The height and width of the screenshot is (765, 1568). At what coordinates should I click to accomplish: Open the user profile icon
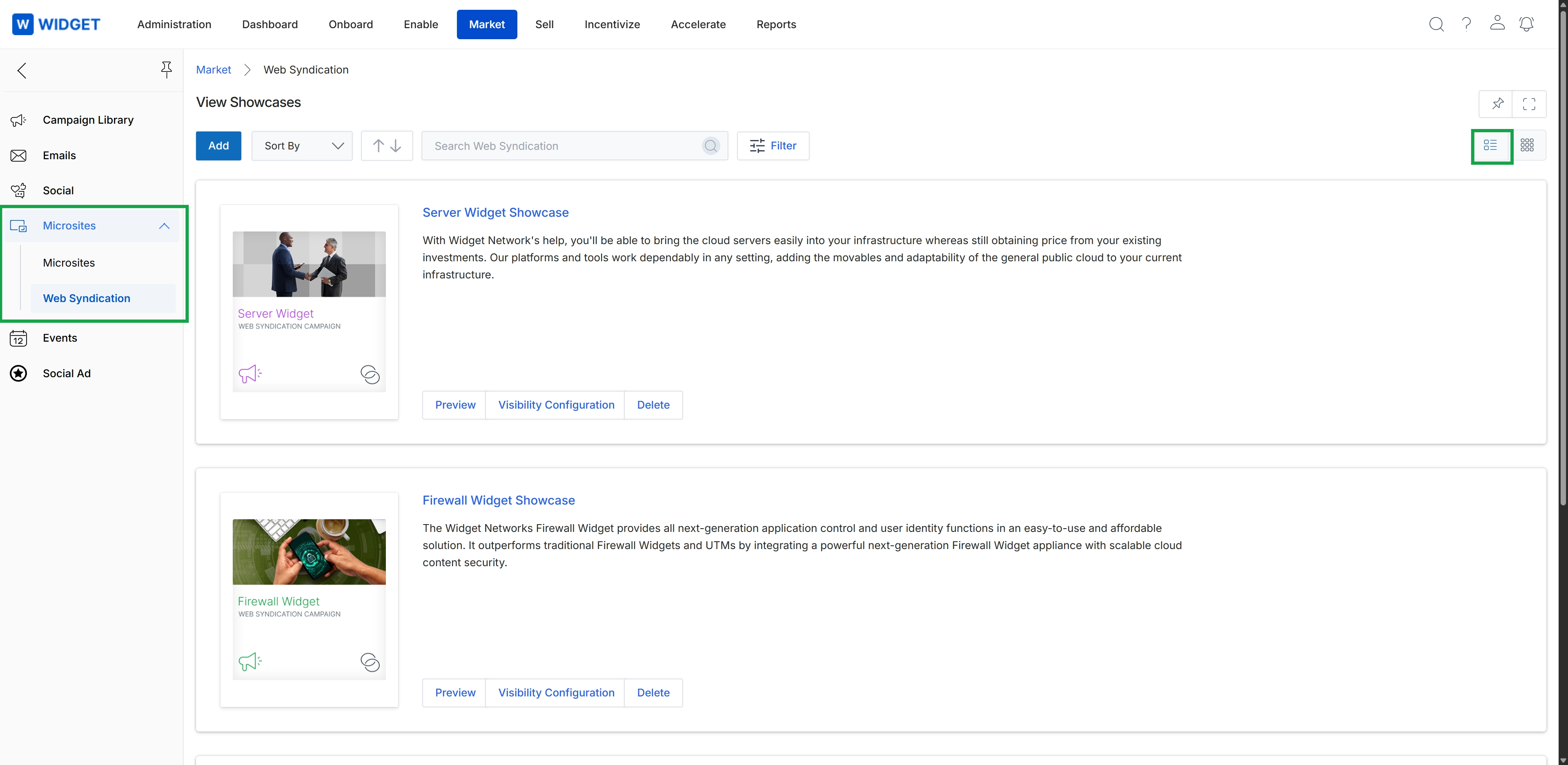pos(1497,23)
